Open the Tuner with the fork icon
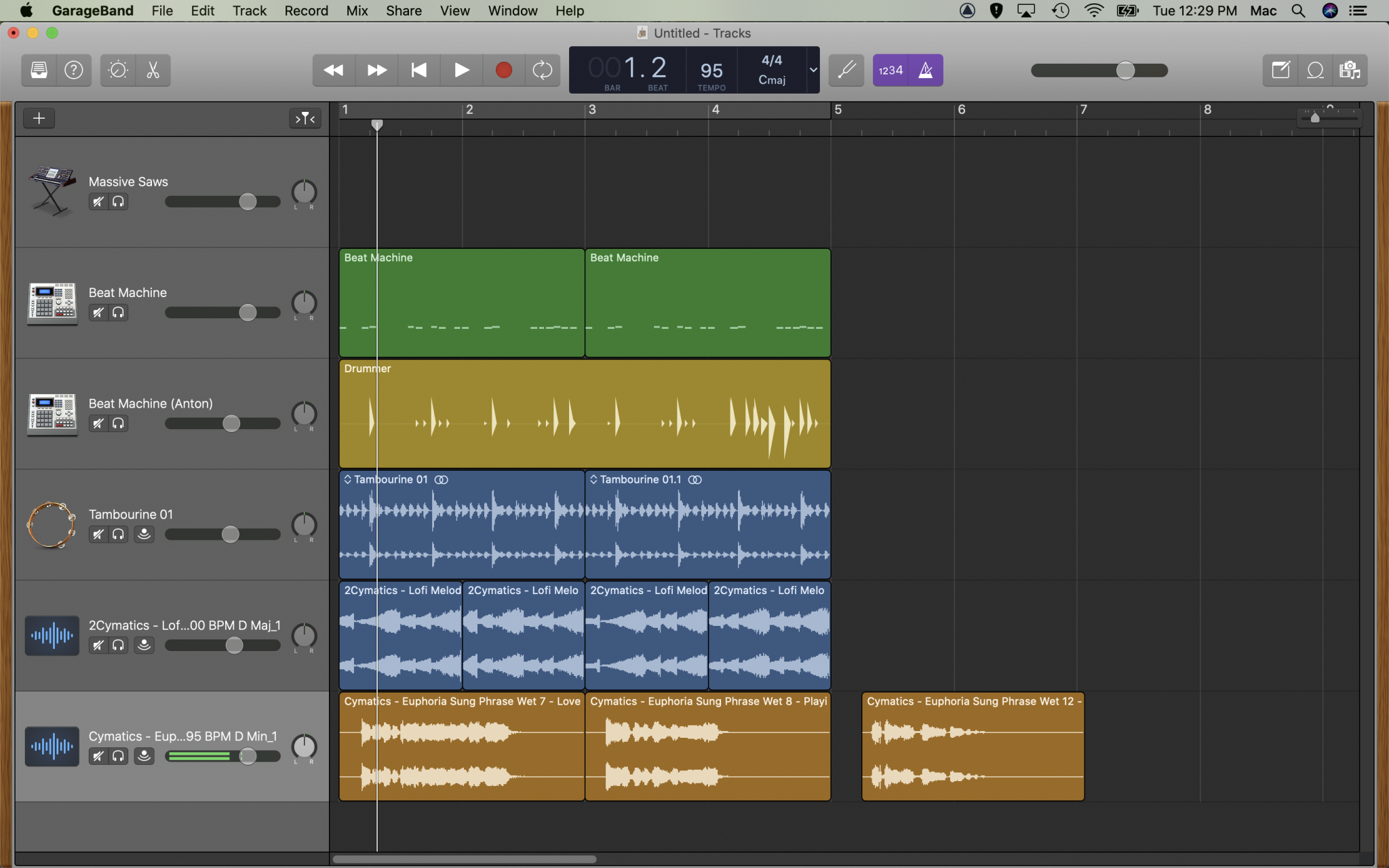1389x868 pixels. click(845, 70)
